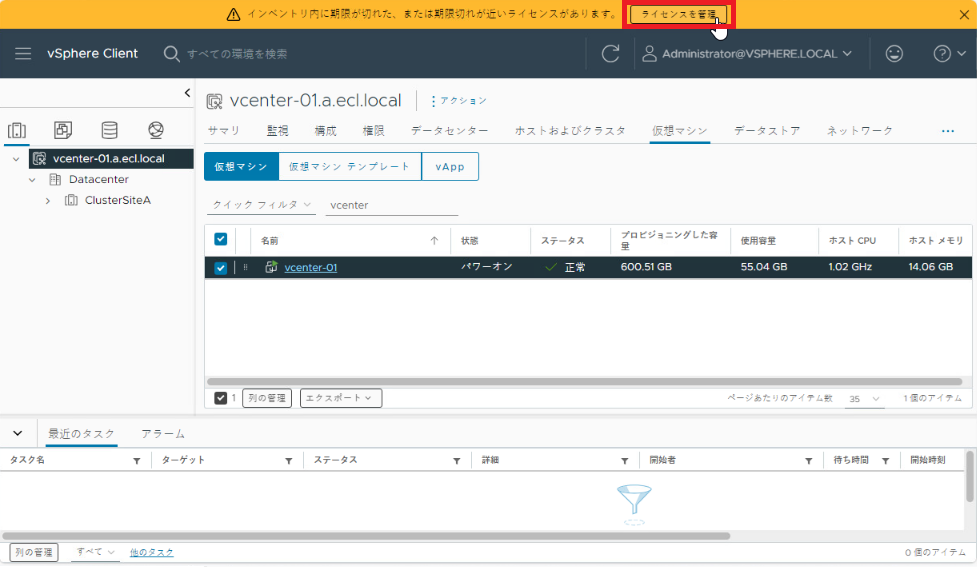977x567 pixels.
Task: Click the vCenter icon beside the page title
Action: click(214, 101)
